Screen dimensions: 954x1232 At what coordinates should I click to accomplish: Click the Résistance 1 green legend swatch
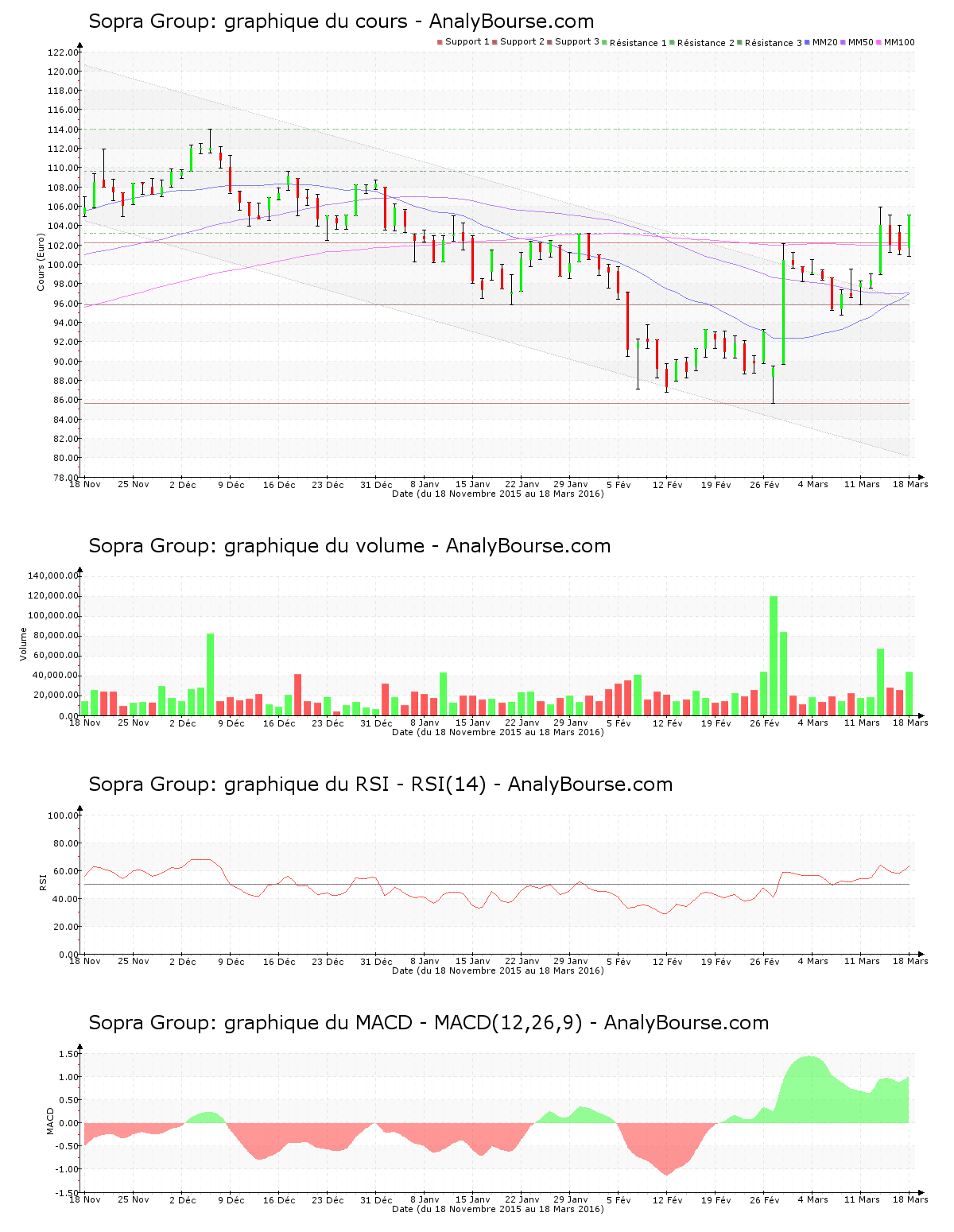[x=604, y=42]
